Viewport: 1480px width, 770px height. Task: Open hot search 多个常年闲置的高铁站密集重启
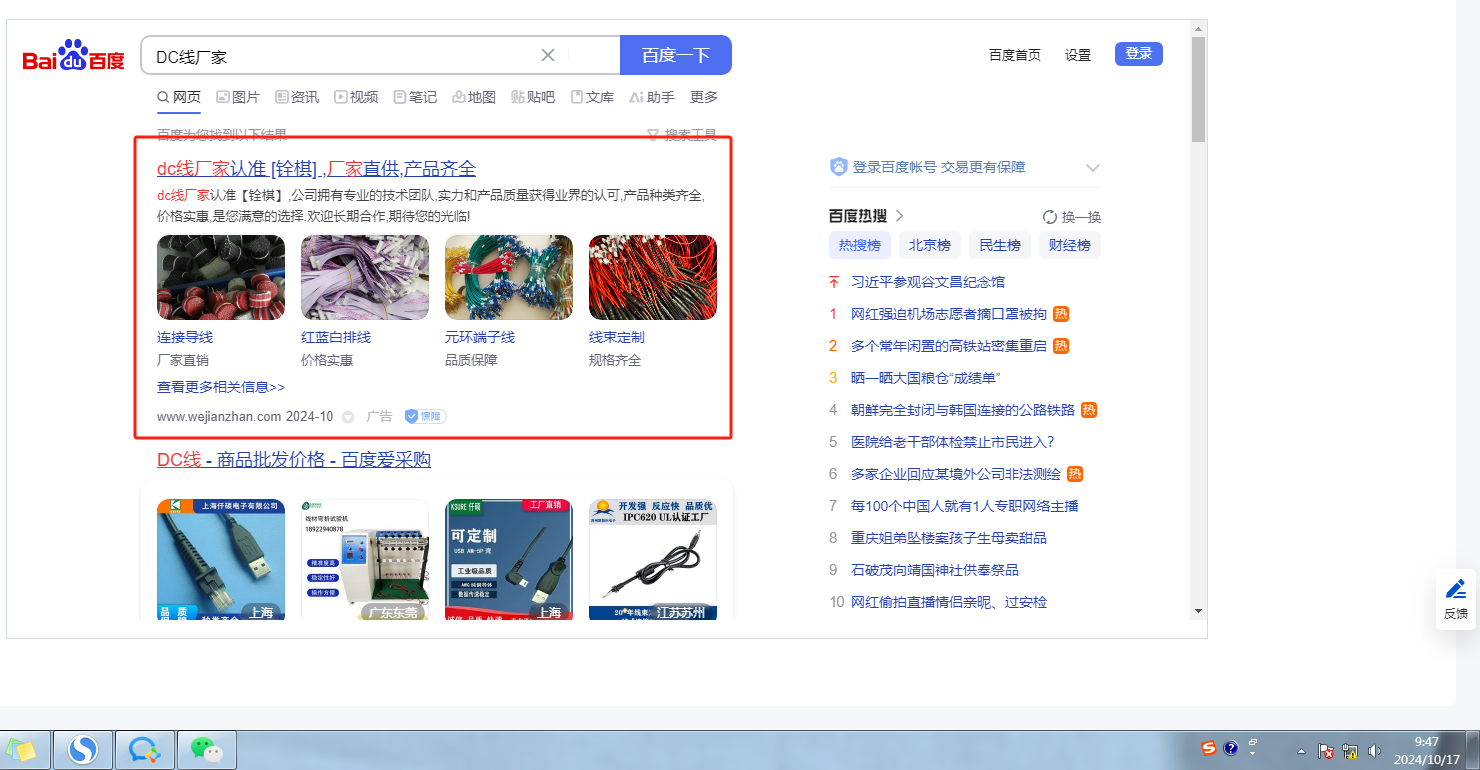point(949,346)
